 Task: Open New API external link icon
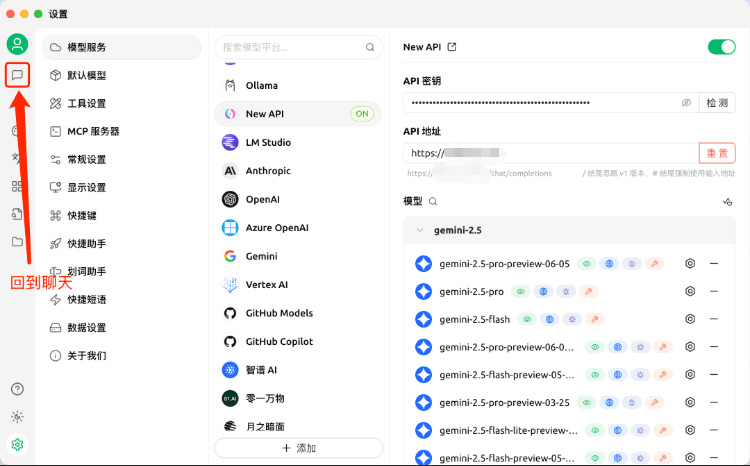[452, 47]
